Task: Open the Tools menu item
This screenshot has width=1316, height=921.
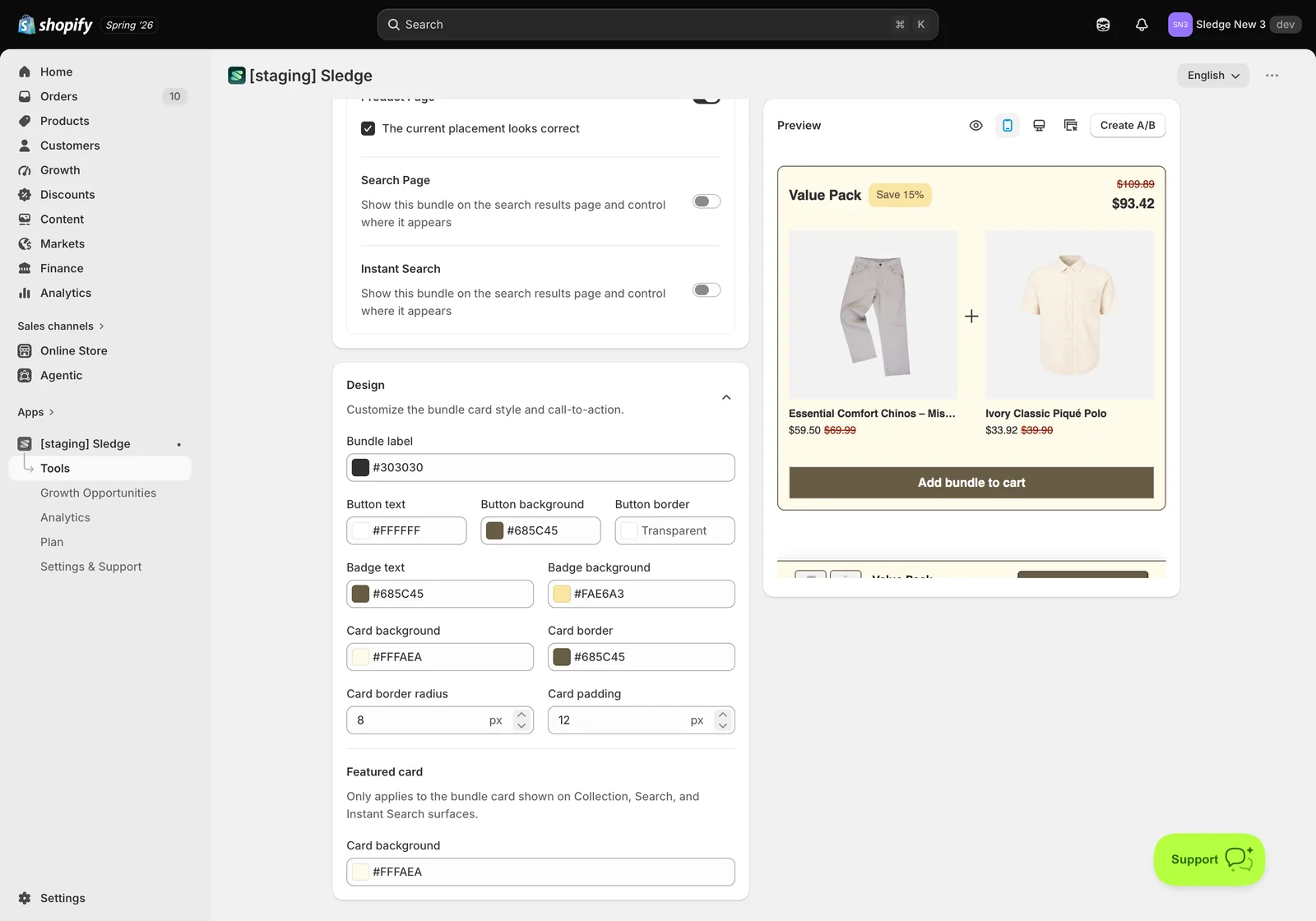Action: click(100, 468)
